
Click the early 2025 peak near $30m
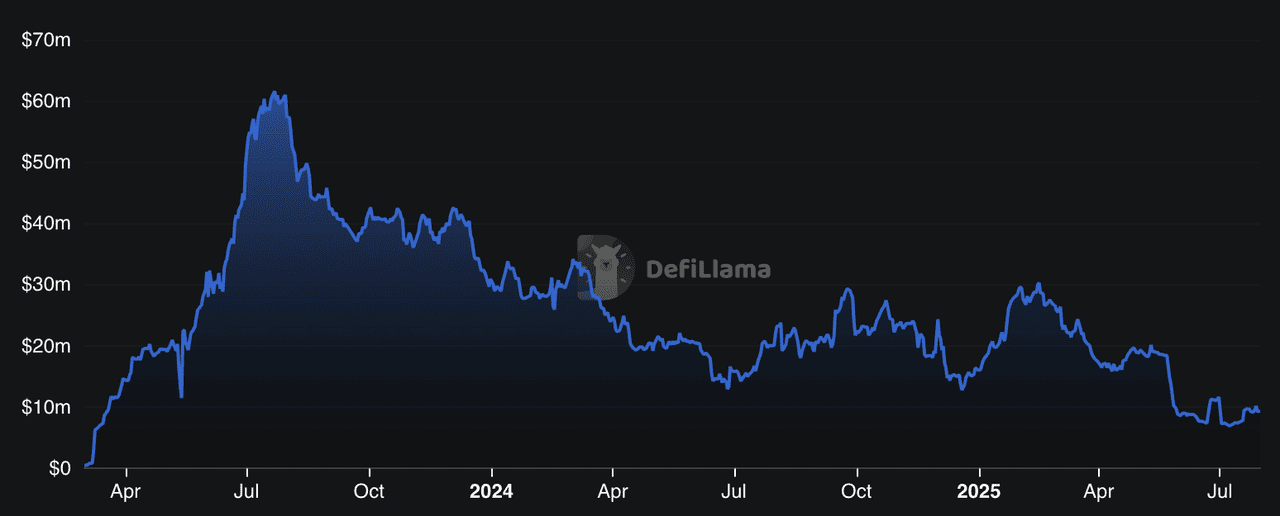tap(1039, 284)
